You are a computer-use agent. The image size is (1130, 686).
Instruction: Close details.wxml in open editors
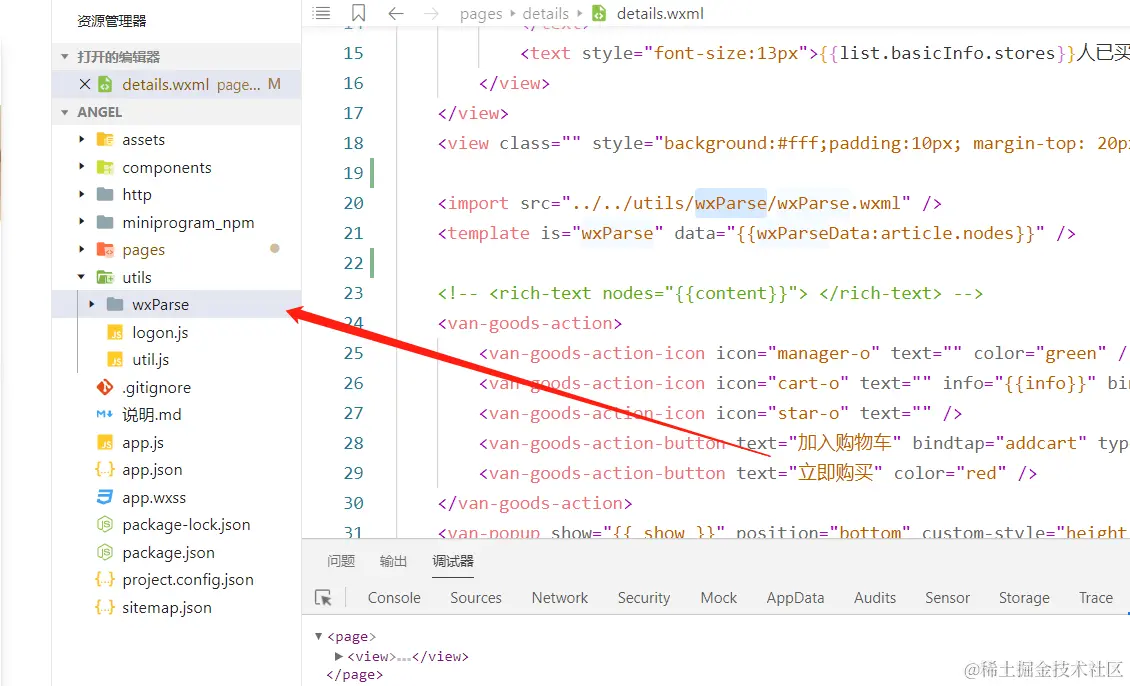(84, 84)
